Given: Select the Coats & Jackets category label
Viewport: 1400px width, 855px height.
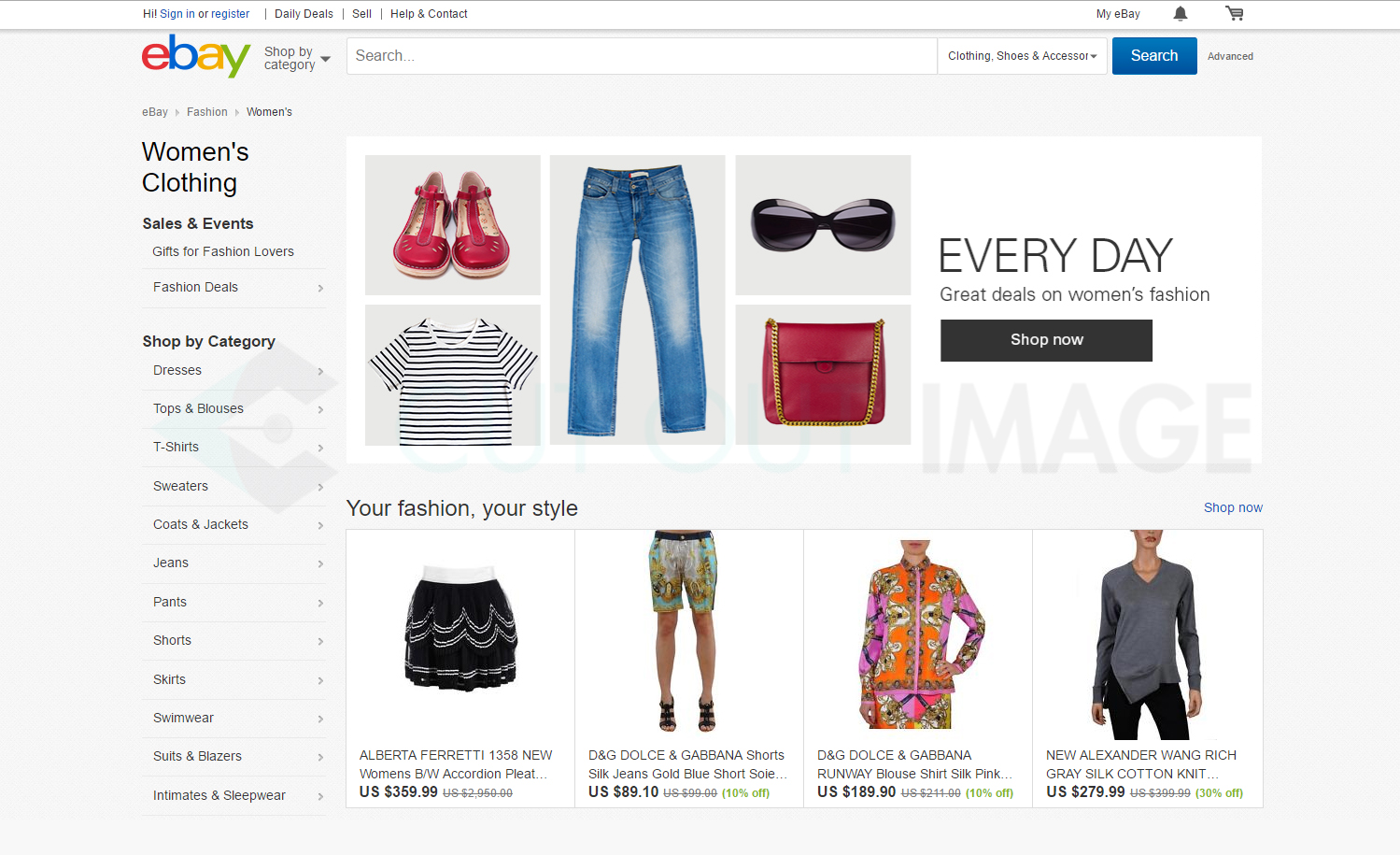Looking at the screenshot, I should pos(201,524).
